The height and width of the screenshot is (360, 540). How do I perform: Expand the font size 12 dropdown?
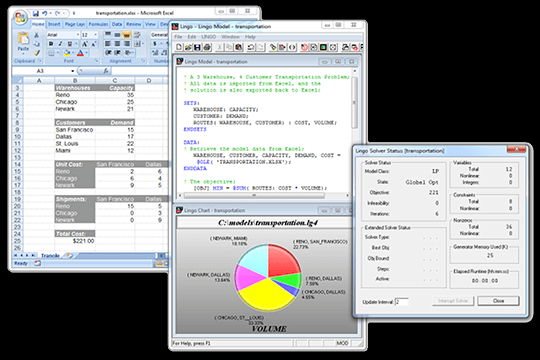pyautogui.click(x=95, y=35)
